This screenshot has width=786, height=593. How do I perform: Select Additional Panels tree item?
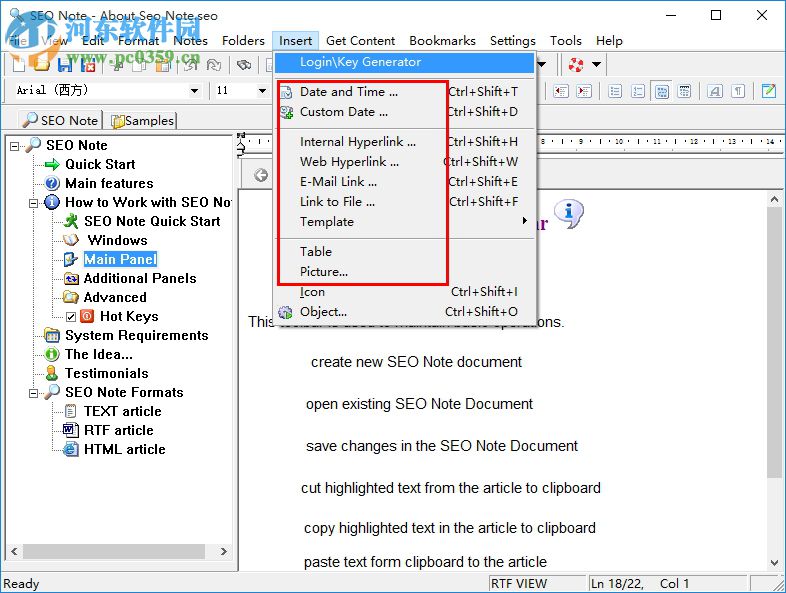pyautogui.click(x=140, y=279)
